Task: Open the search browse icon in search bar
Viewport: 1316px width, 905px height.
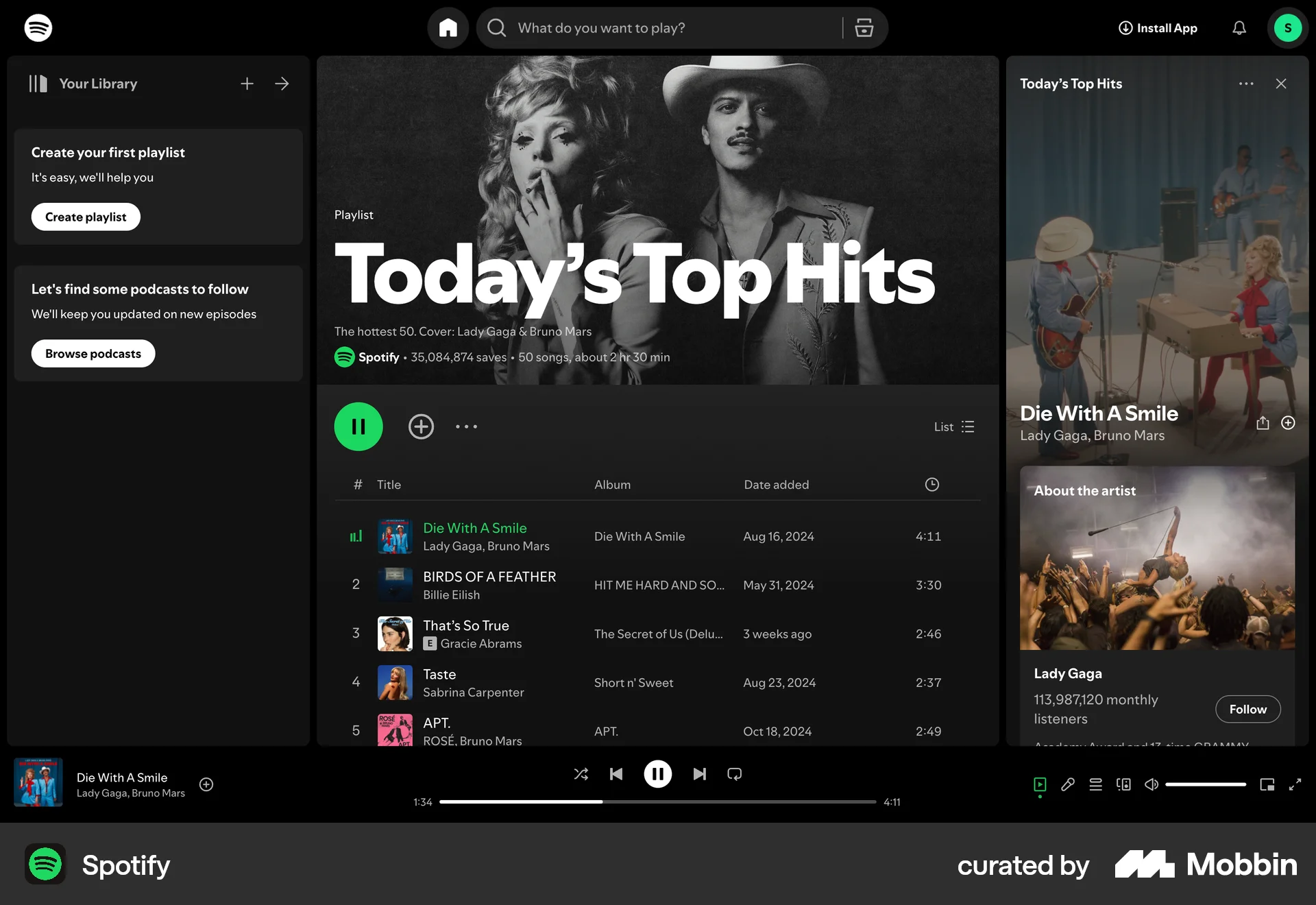Action: [863, 27]
